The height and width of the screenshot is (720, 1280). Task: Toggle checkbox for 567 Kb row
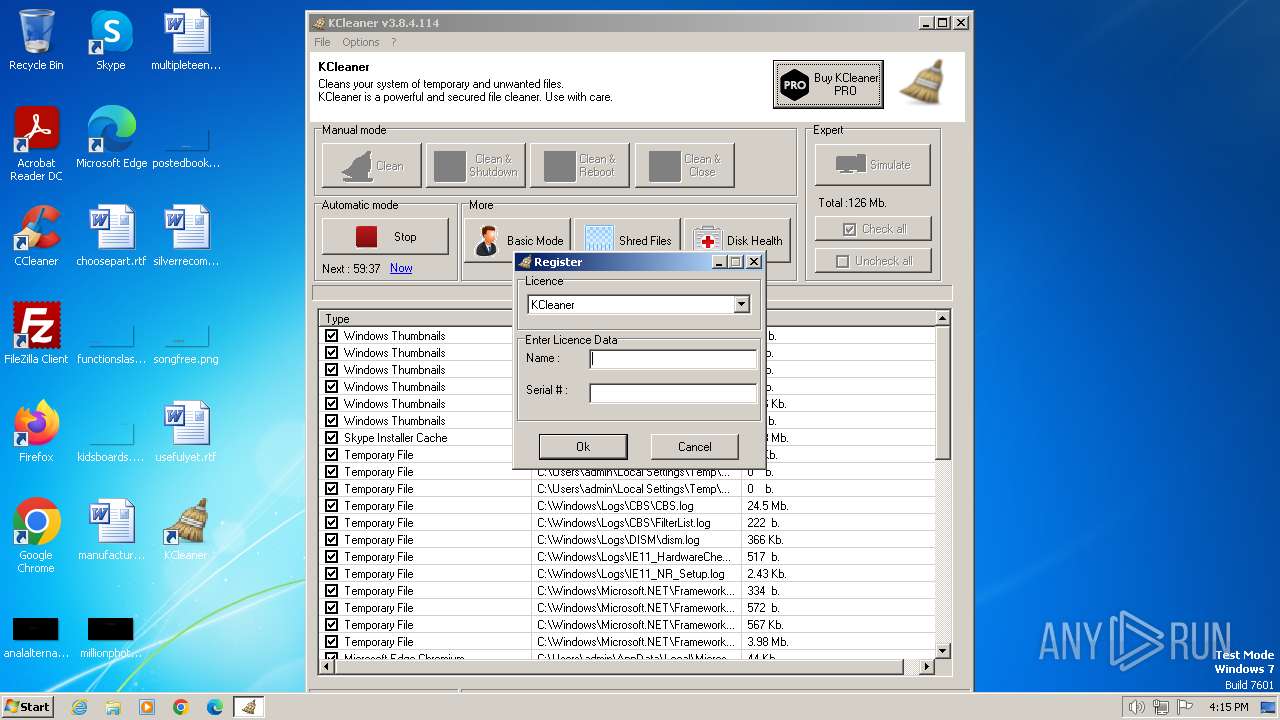pyautogui.click(x=331, y=625)
